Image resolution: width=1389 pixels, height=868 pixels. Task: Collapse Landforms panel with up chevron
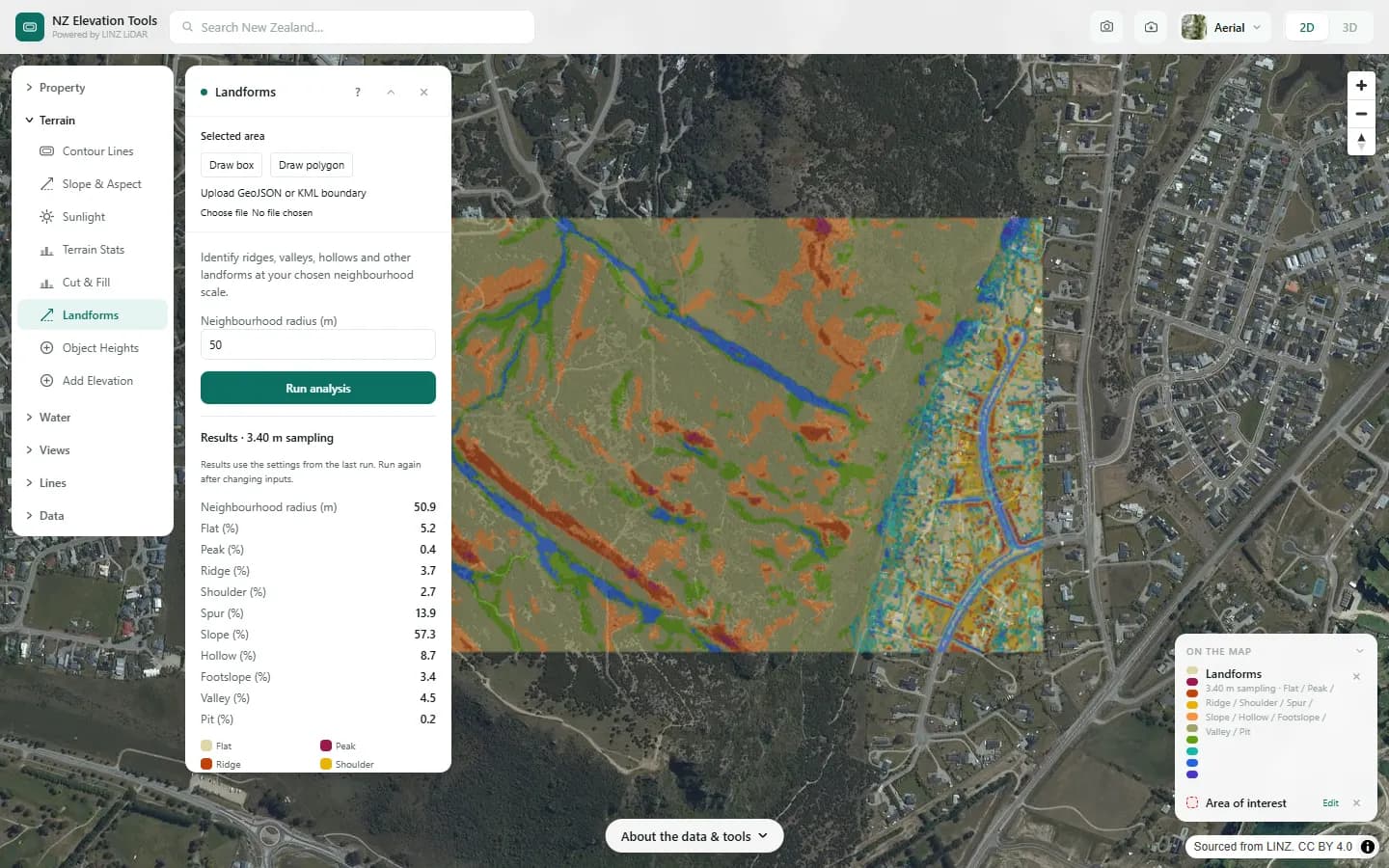pos(391,93)
